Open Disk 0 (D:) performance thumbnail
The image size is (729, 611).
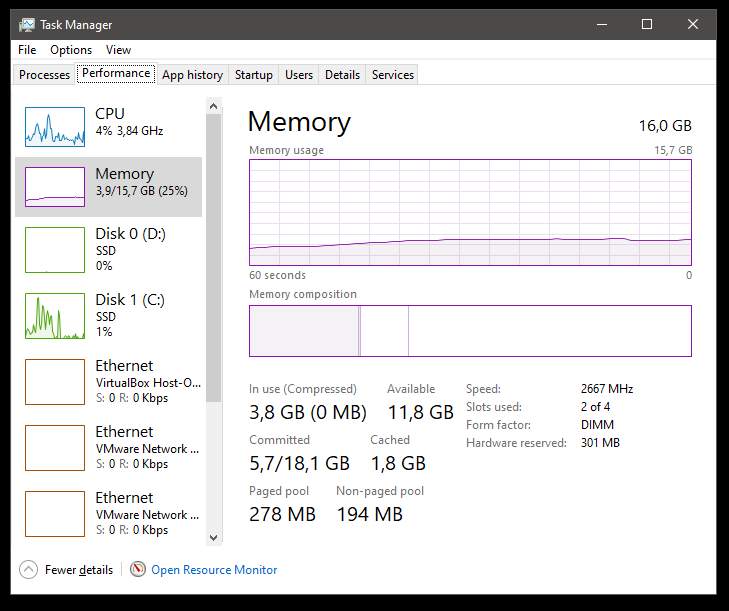tap(55, 250)
